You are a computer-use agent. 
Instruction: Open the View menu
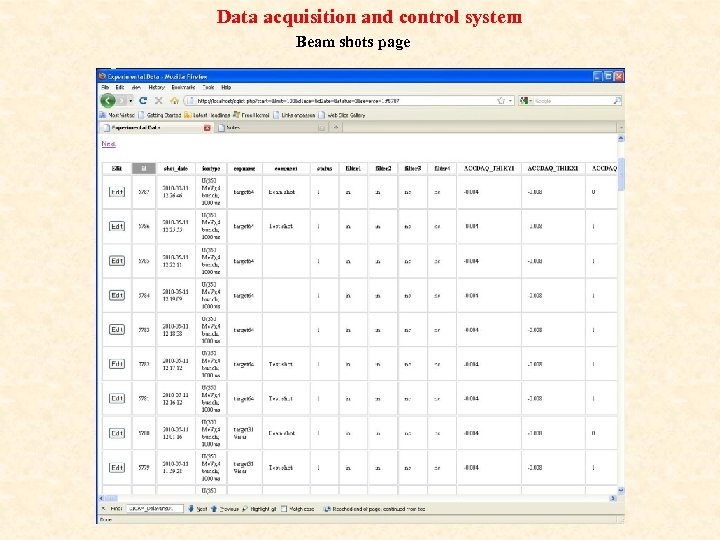(136, 87)
